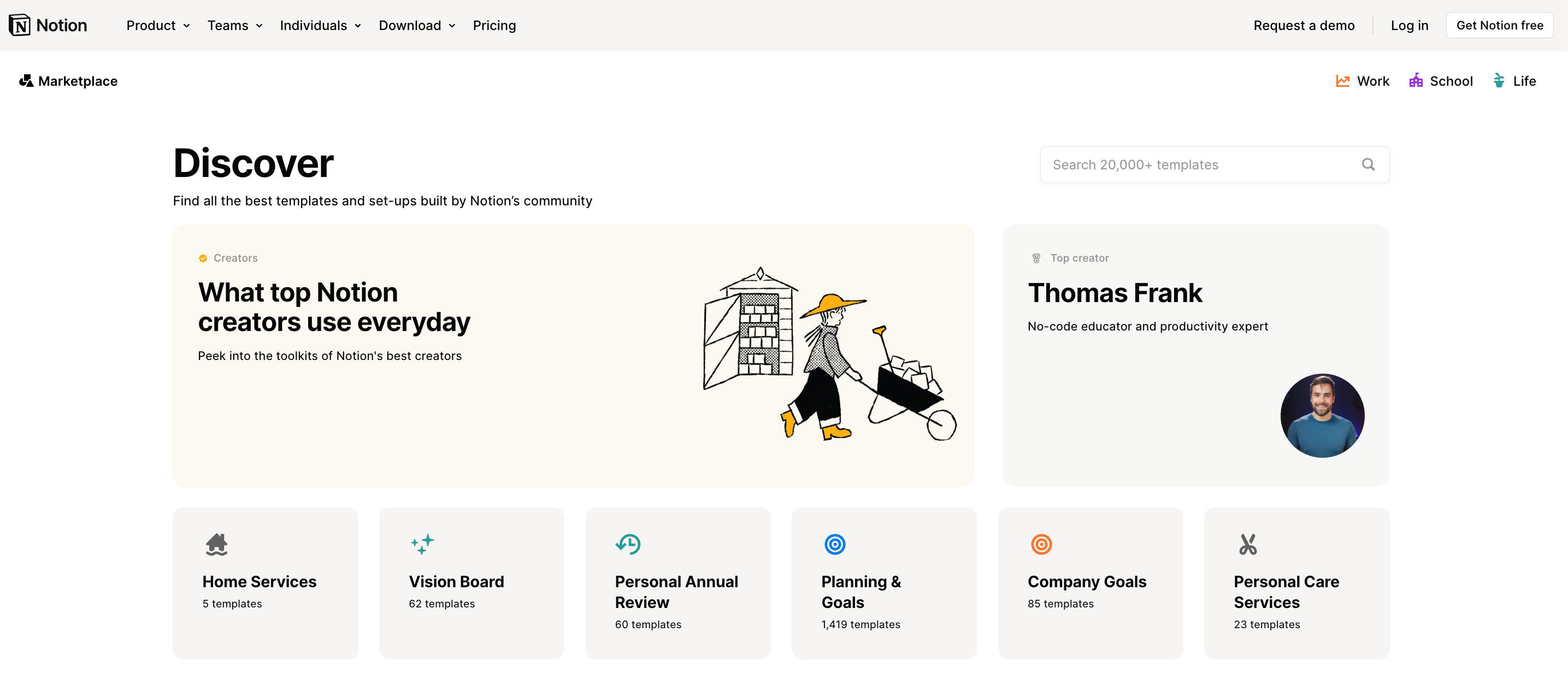Open 'What top Notion creators use everyday' heading
Screen dimensions: 1568x685
point(334,307)
